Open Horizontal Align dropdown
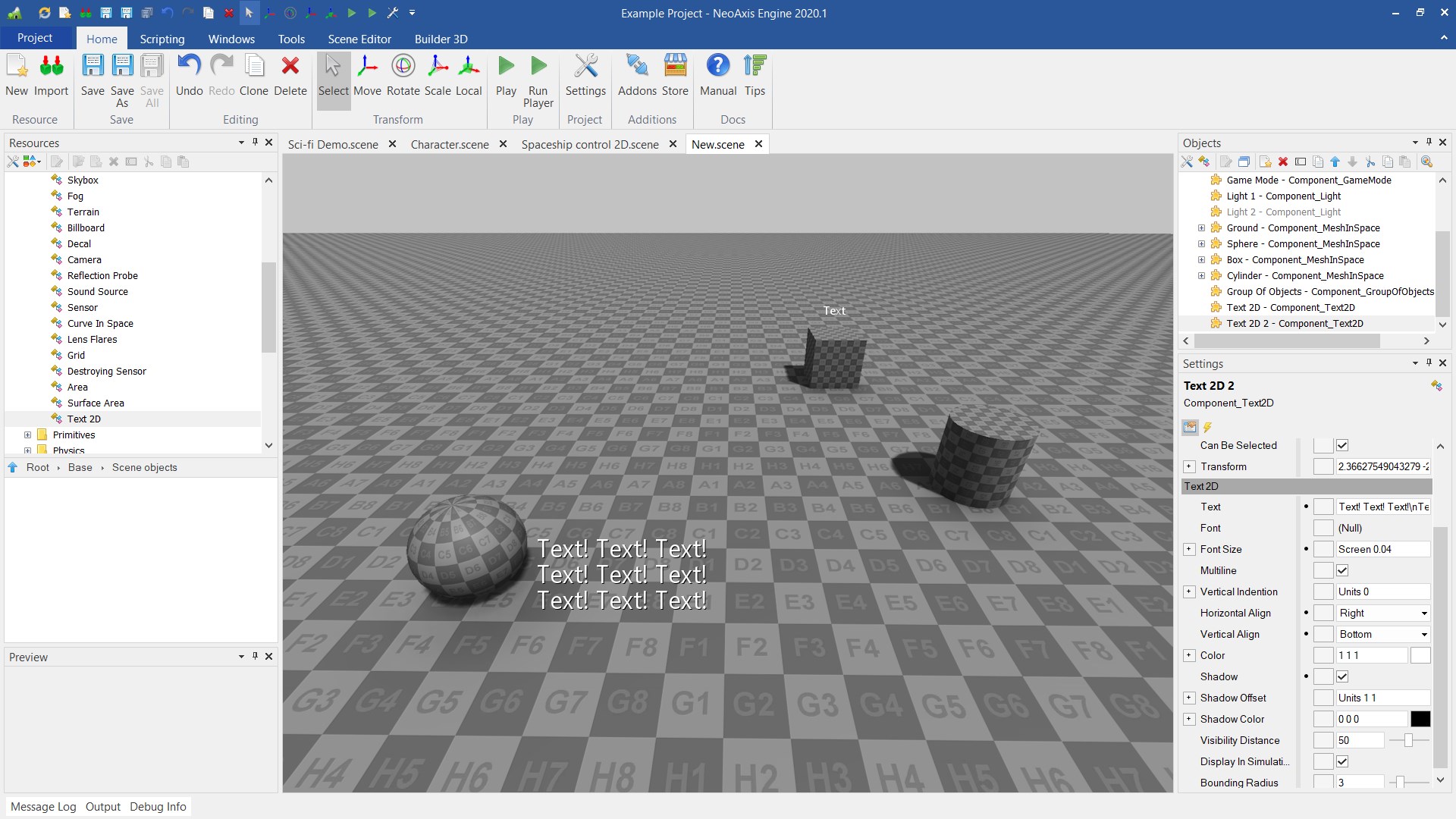 1423,613
